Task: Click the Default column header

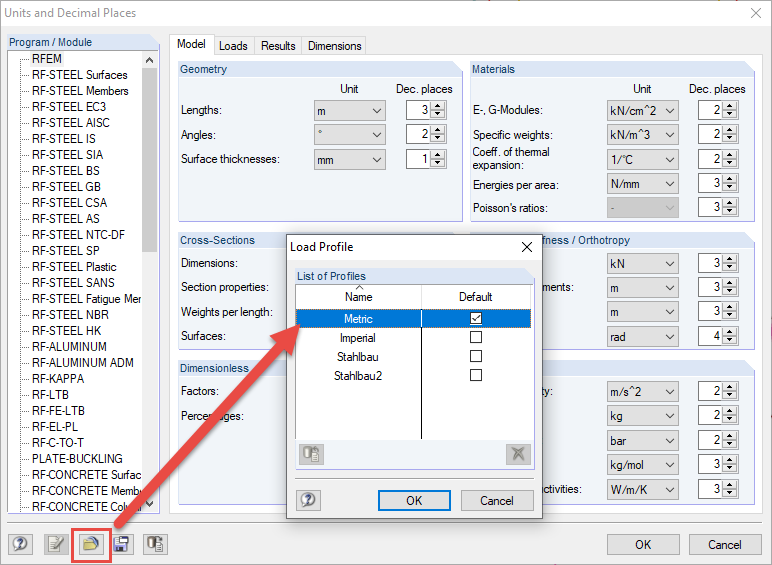Action: (x=476, y=297)
